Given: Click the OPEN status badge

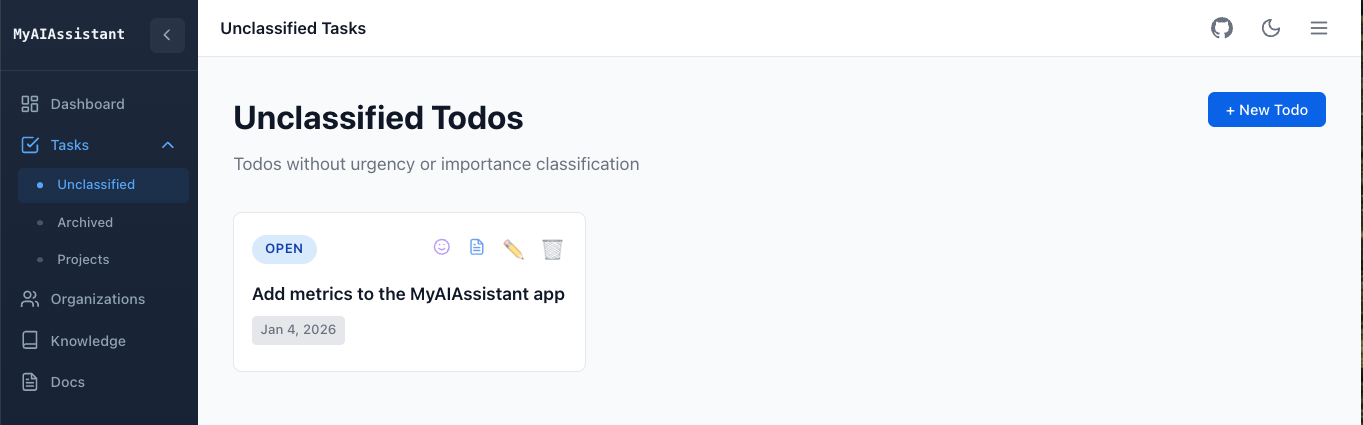Looking at the screenshot, I should [x=284, y=249].
